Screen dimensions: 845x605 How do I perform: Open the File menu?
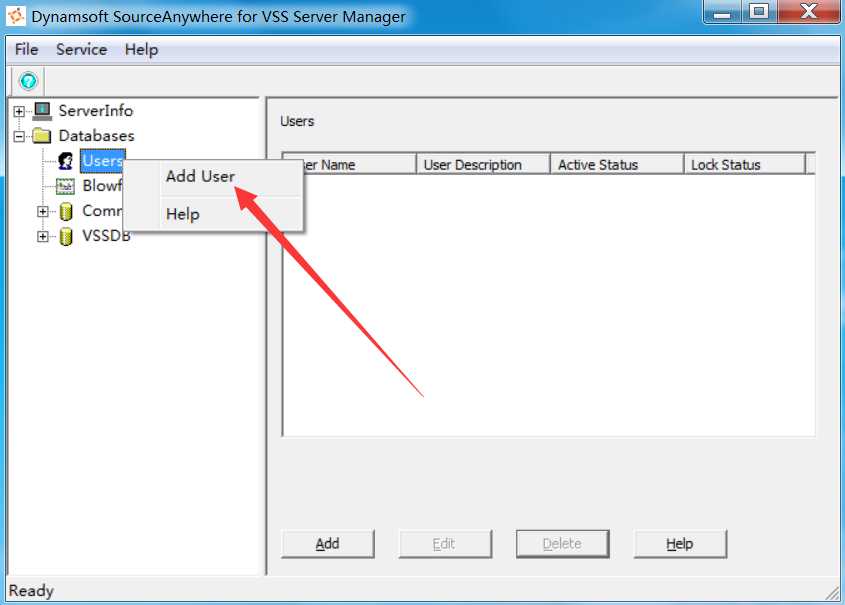pos(26,50)
